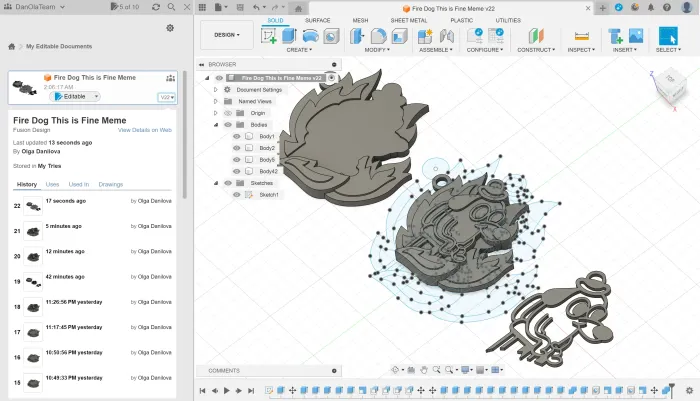Undo the last action

pyautogui.click(x=256, y=8)
